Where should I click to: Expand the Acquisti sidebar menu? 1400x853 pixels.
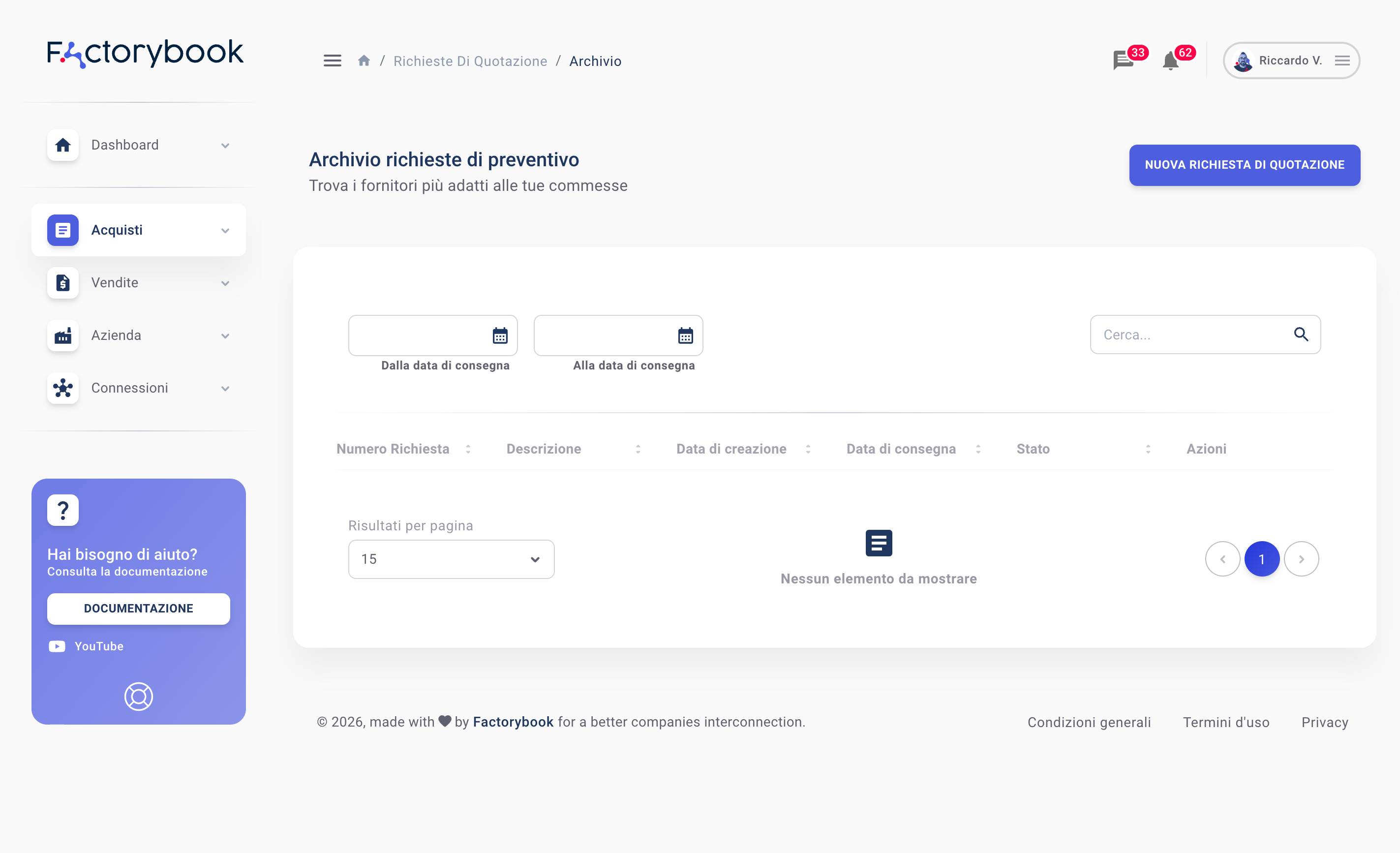(139, 230)
